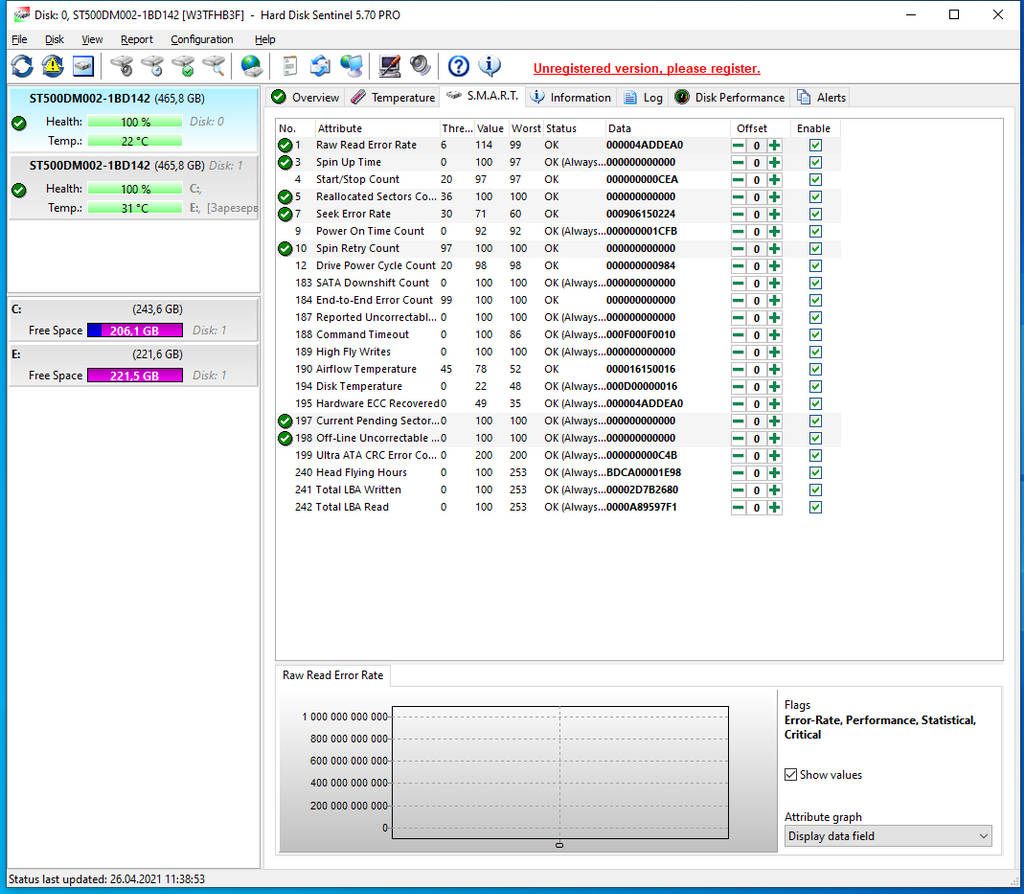Screen dimensions: 1024x894
Task: Switch to the Disk Performance tab
Action: (729, 97)
